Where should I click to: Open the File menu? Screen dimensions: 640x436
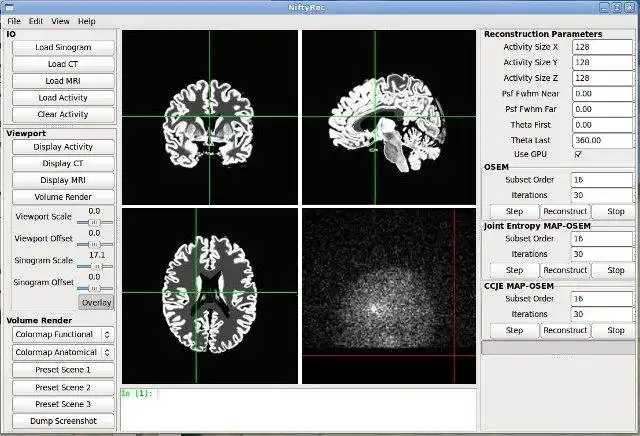[14, 21]
